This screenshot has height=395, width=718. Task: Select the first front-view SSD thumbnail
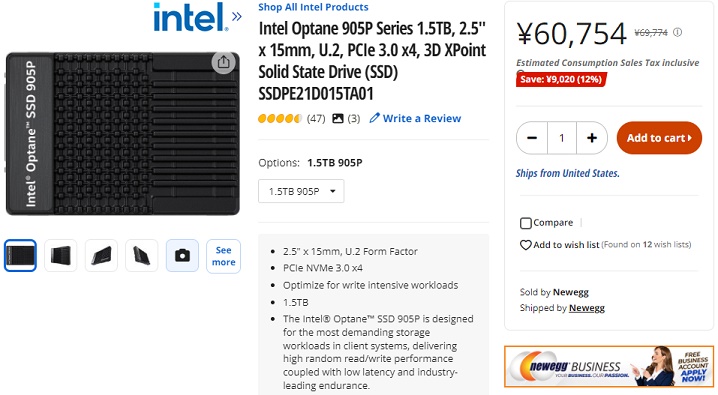[x=21, y=255]
